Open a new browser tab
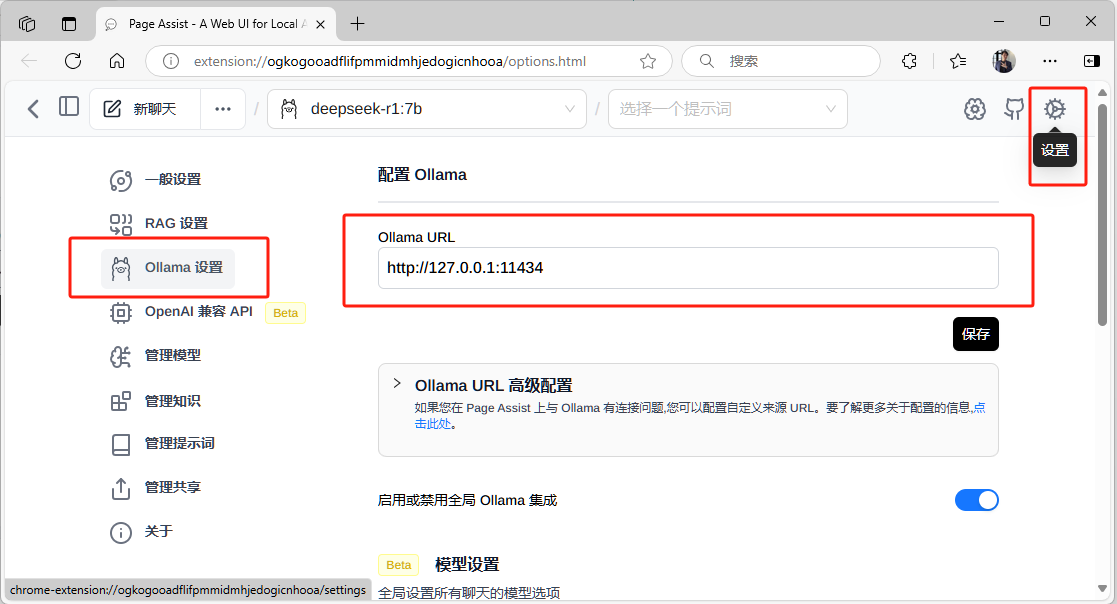The image size is (1117, 604). click(x=358, y=24)
